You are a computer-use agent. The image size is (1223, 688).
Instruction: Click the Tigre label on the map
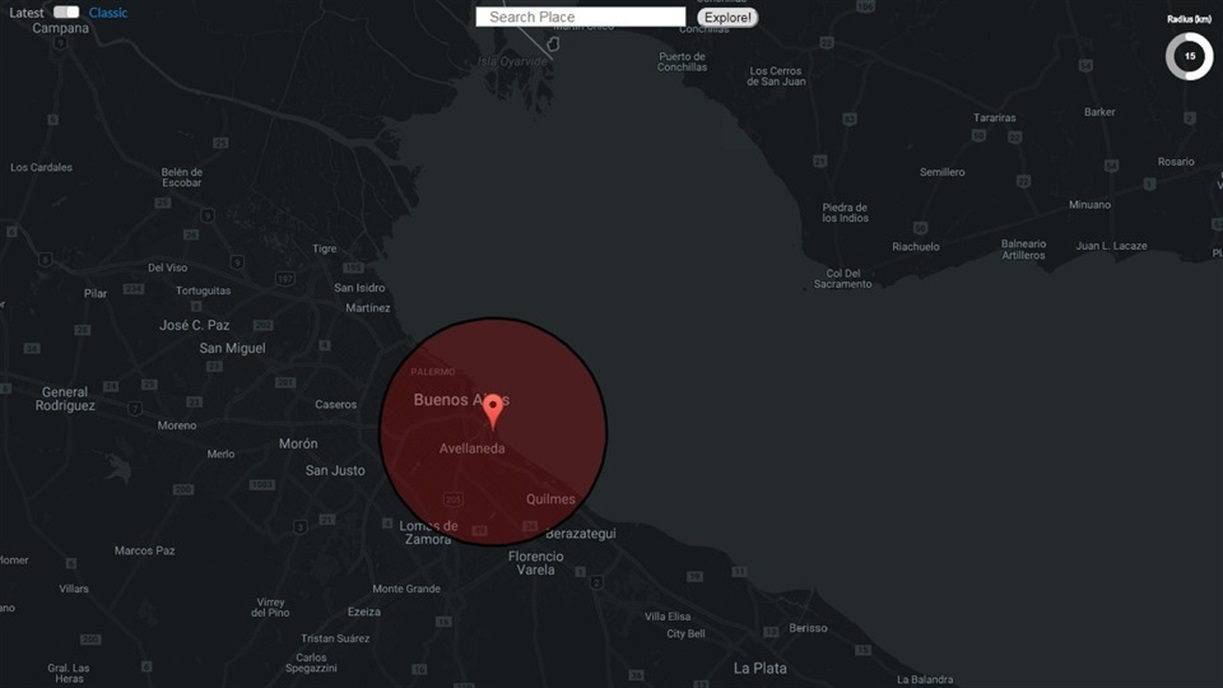click(x=324, y=249)
